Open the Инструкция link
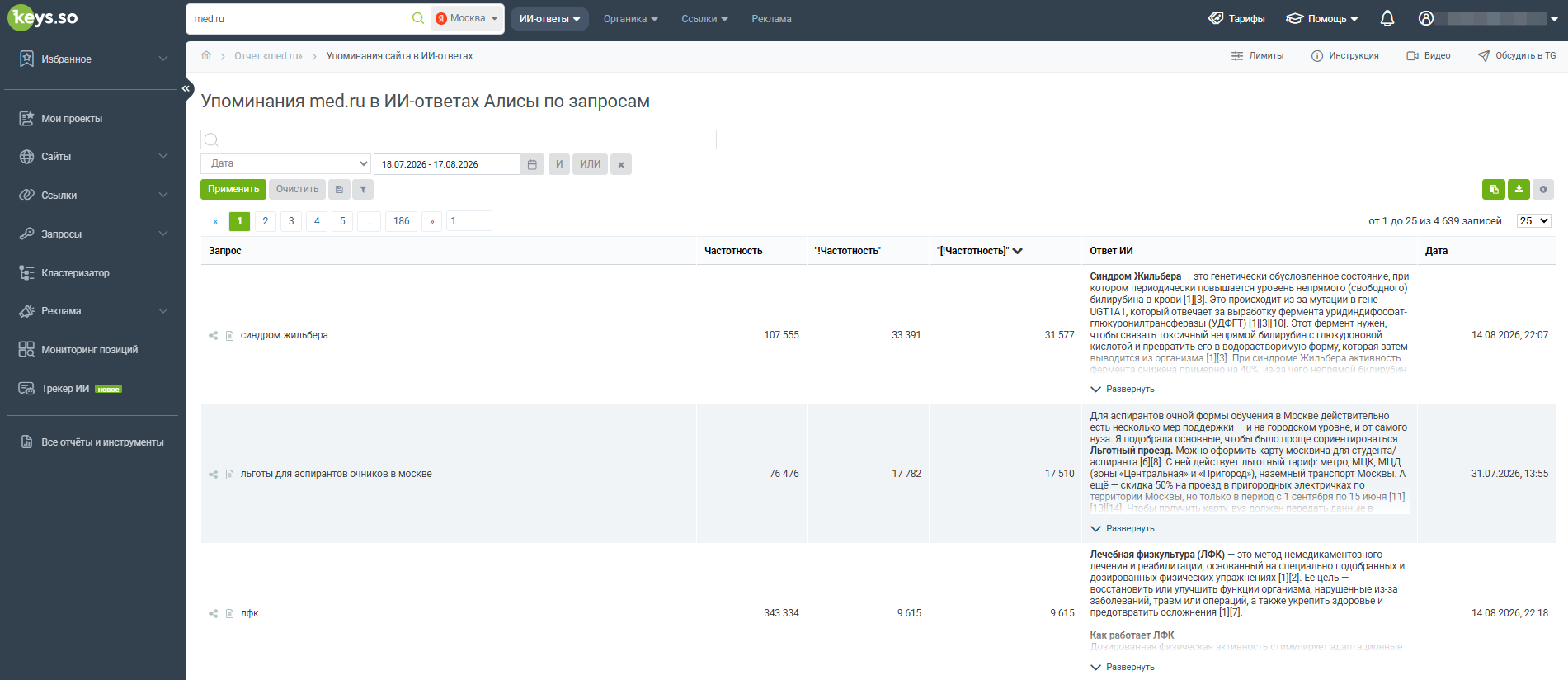The height and width of the screenshot is (680, 1568). click(x=1344, y=56)
